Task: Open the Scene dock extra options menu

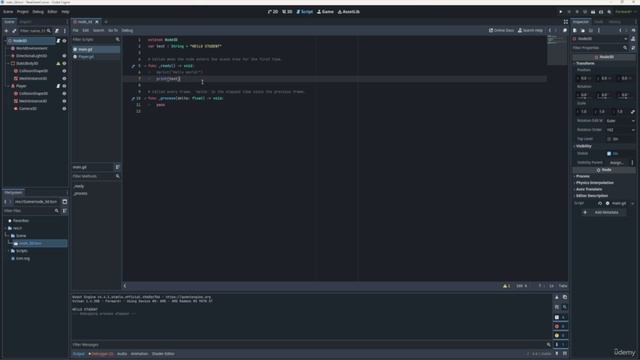Action: (64, 31)
